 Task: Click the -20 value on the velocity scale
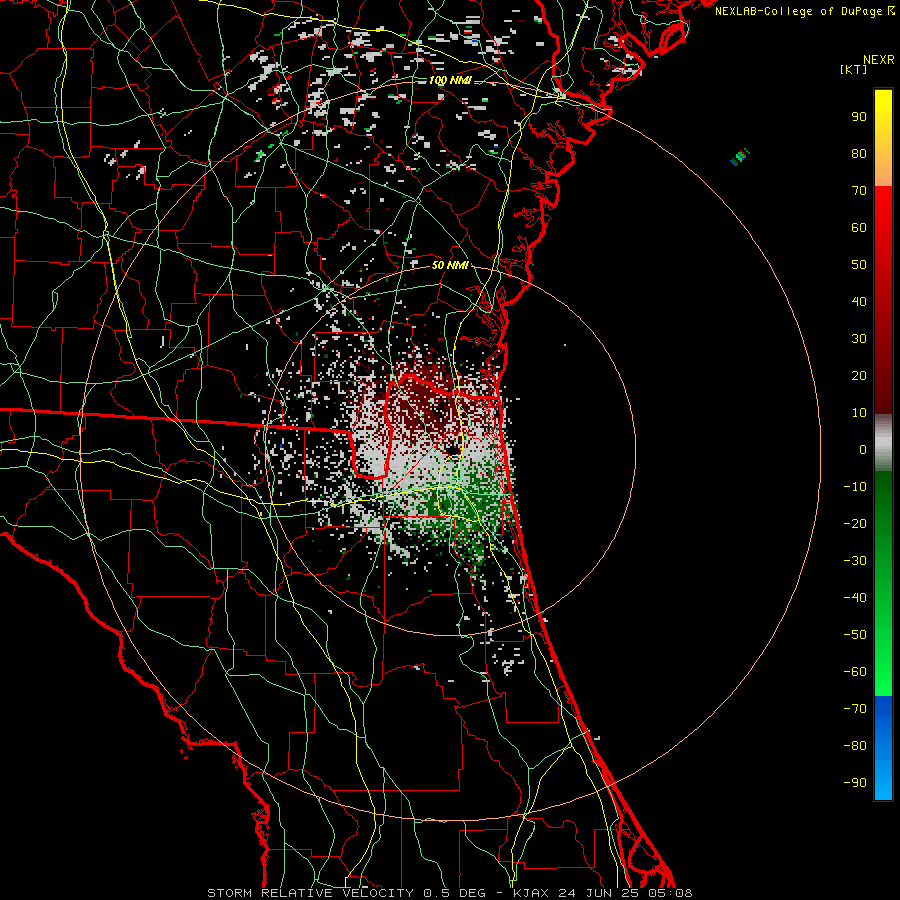(855, 523)
